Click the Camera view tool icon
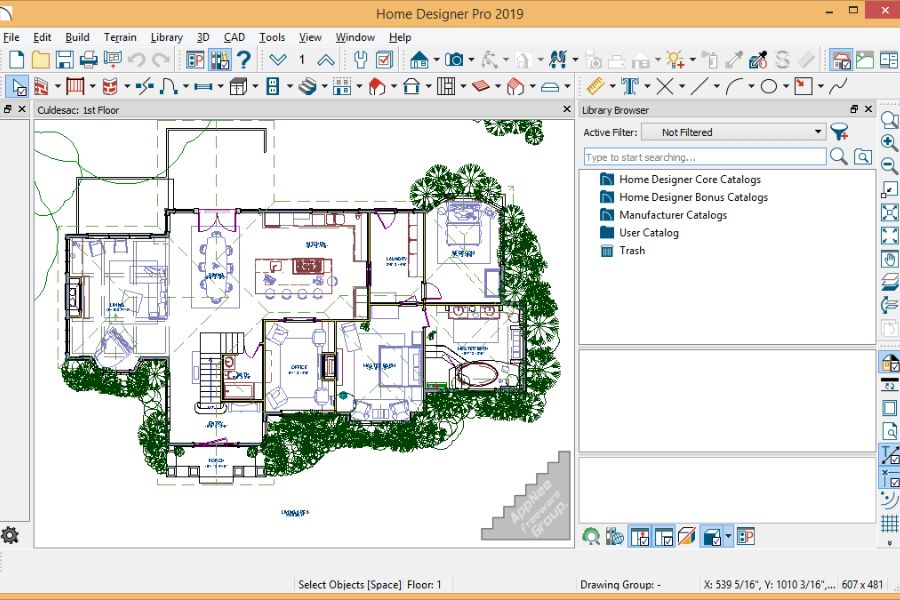The width and height of the screenshot is (900, 600). pyautogui.click(x=453, y=59)
